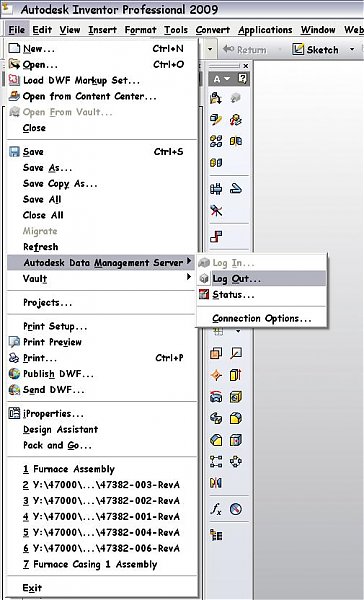The width and height of the screenshot is (364, 600).
Task: Click the Publish DWF globe icon
Action: (14, 373)
